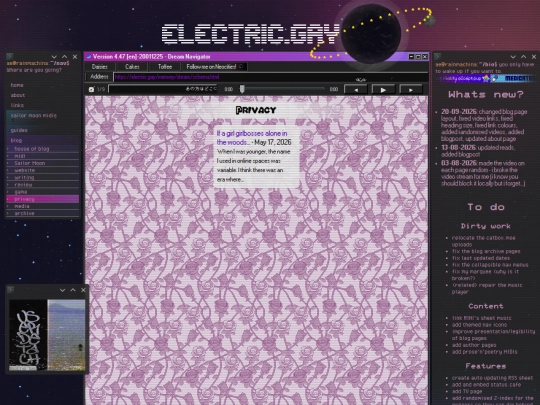540x405 pixels.
Task: Close the bio terminal panel
Action: pos(534,57)
